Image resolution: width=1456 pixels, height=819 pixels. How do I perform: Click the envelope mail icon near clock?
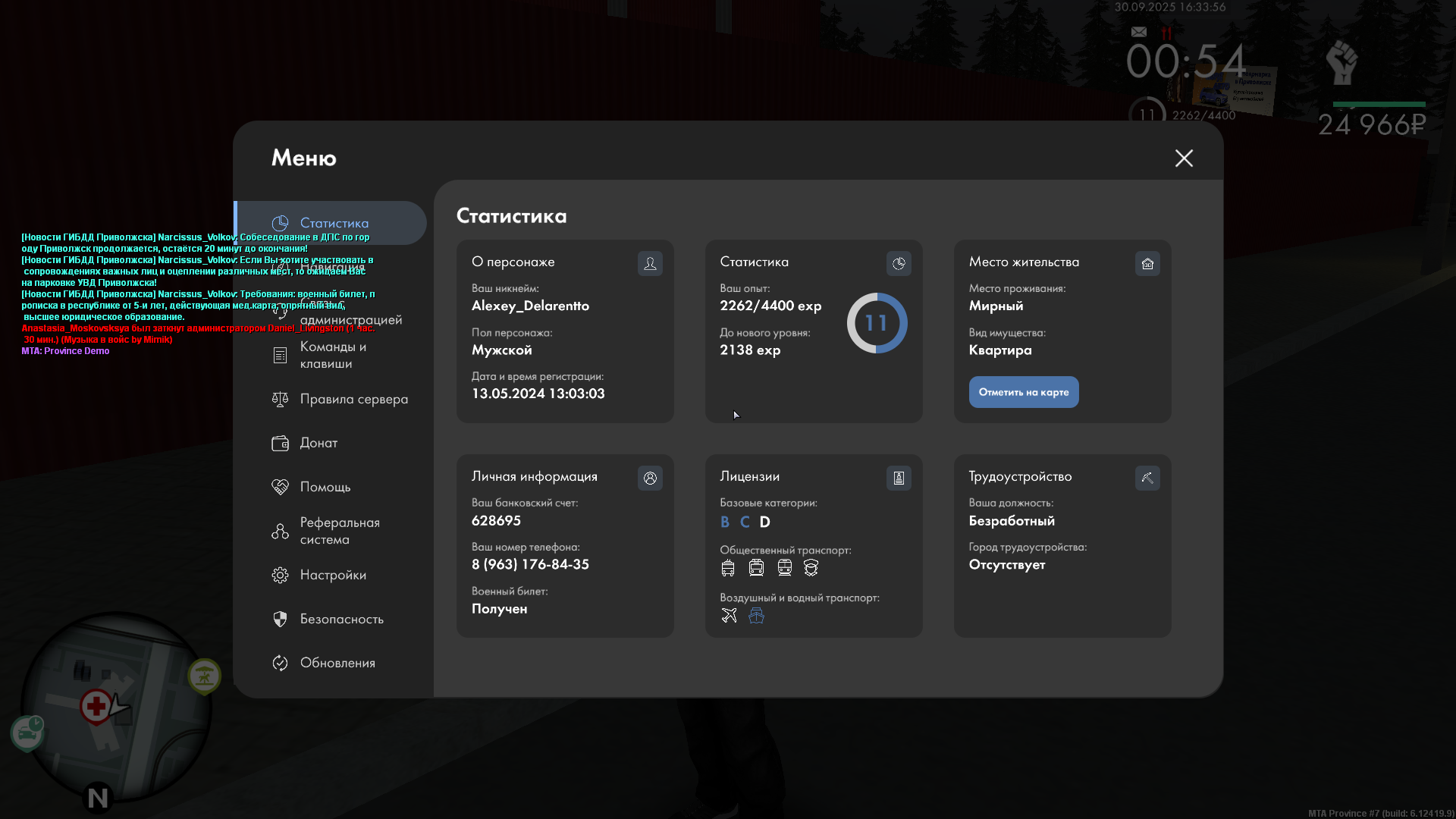[1138, 32]
